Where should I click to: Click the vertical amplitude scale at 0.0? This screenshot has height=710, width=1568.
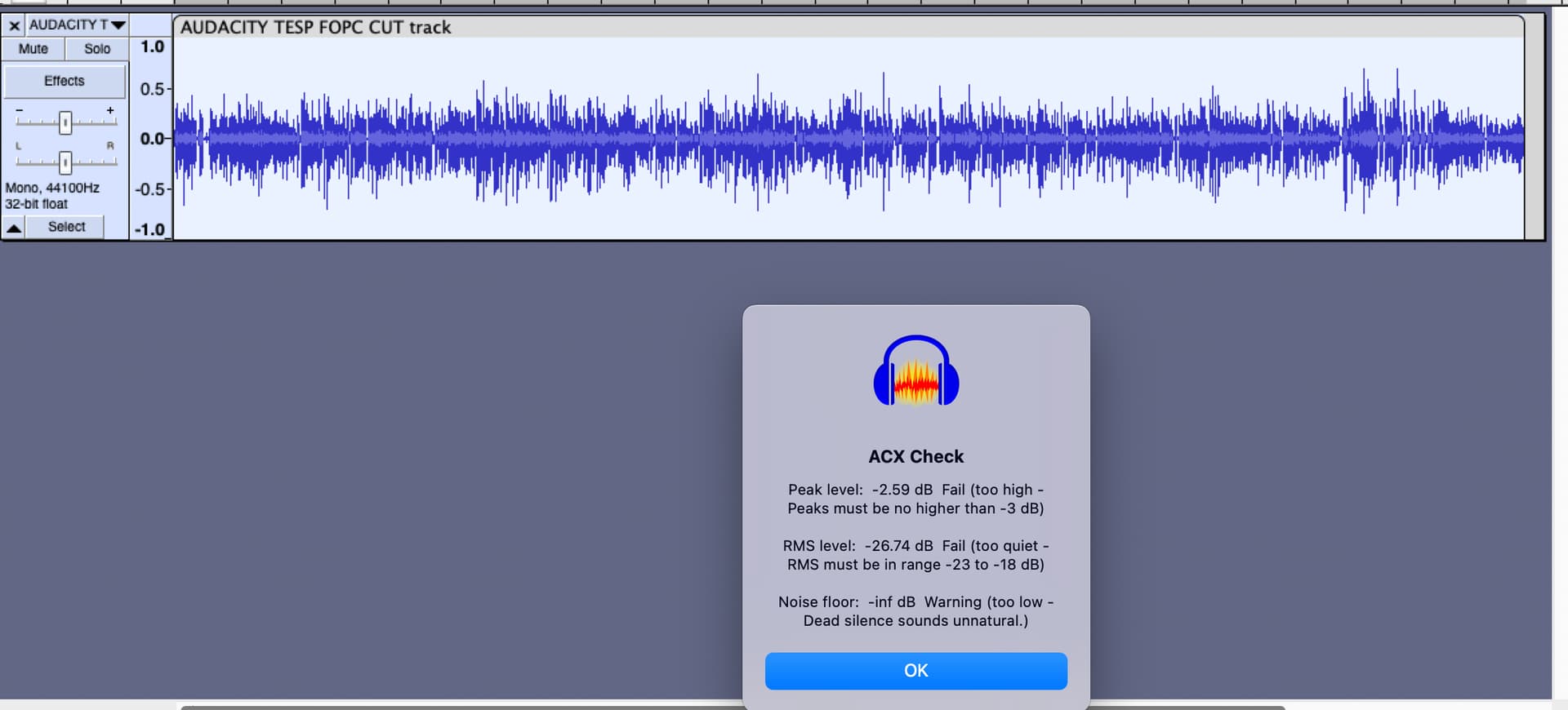152,139
